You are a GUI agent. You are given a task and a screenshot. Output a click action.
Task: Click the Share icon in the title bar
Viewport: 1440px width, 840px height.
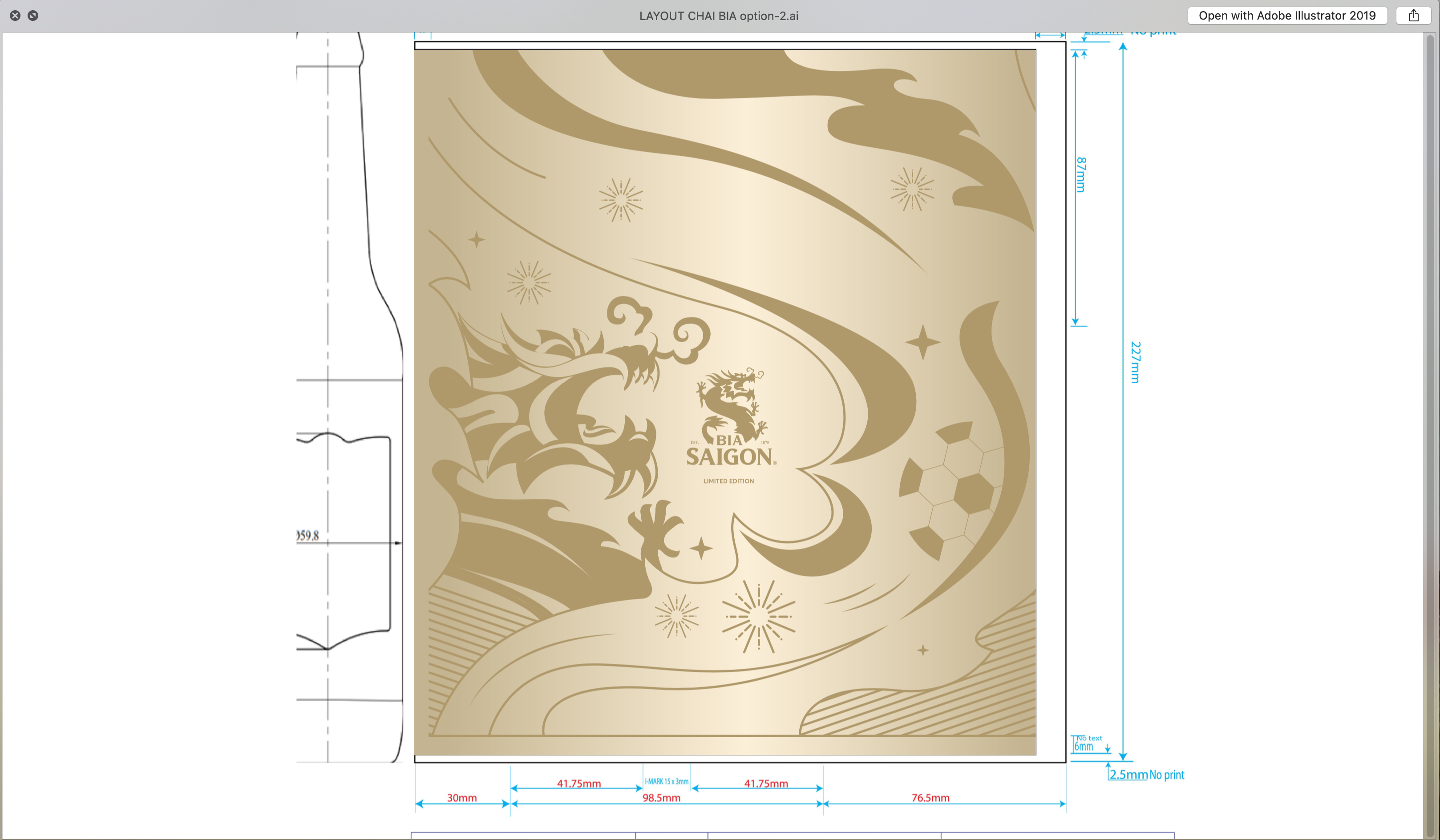click(x=1413, y=16)
